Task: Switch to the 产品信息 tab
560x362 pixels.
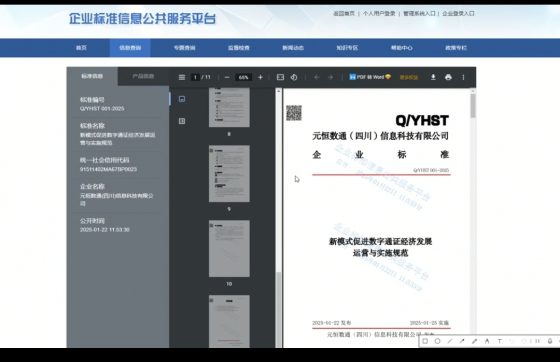Action: pos(143,76)
